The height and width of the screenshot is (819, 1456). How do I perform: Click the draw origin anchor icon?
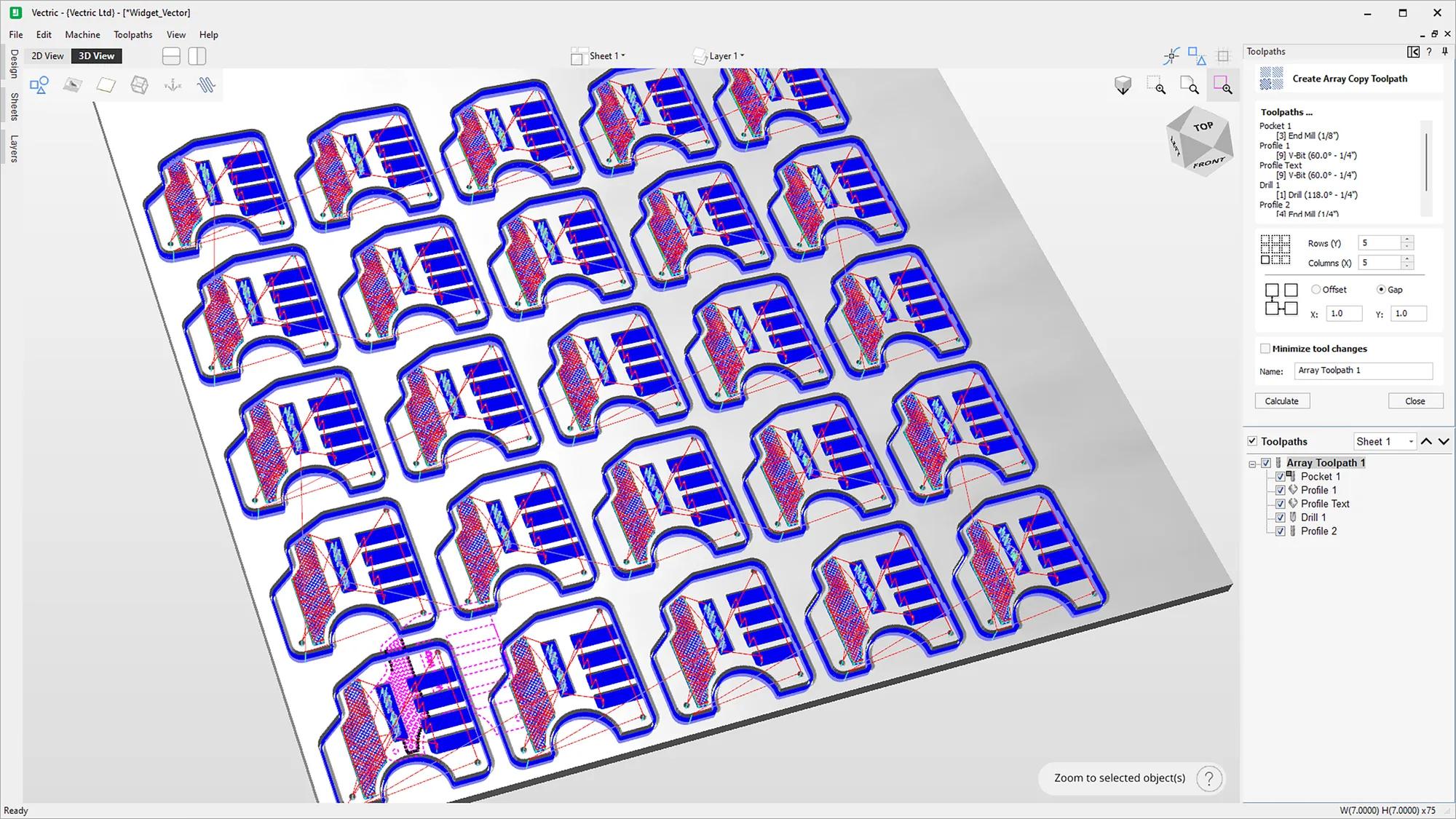pos(172,85)
